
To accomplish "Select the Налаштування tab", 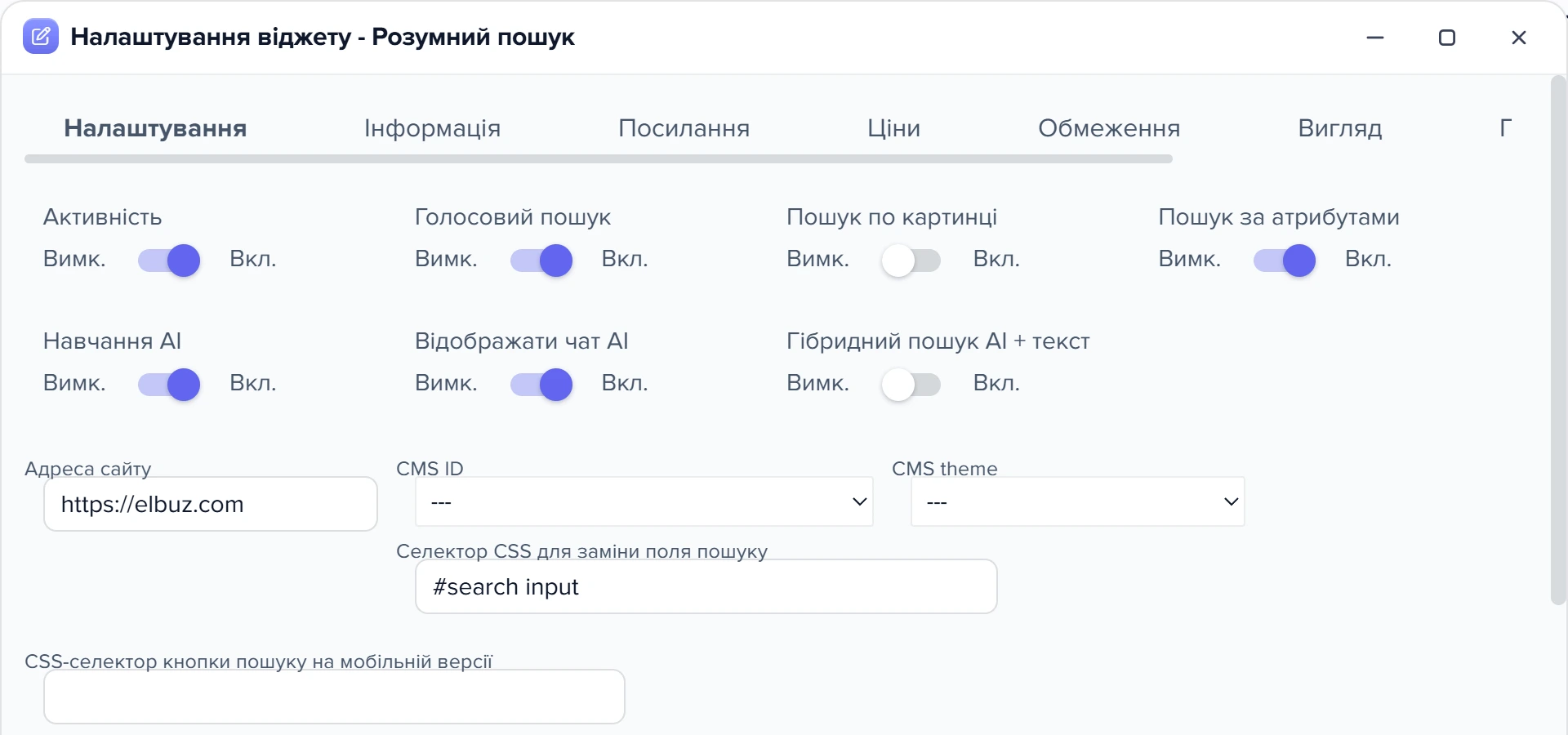I will (x=155, y=128).
